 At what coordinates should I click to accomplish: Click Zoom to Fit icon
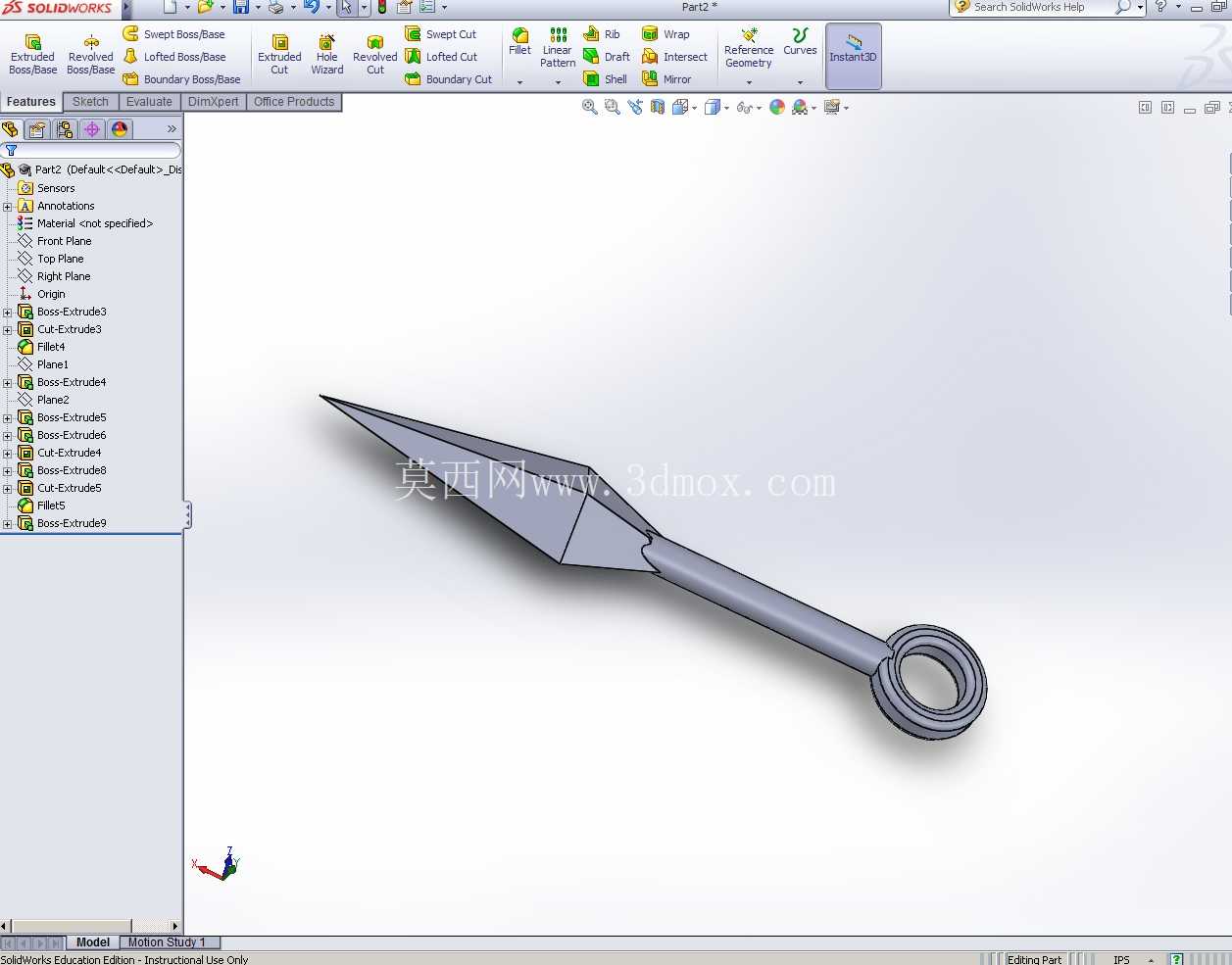(590, 107)
